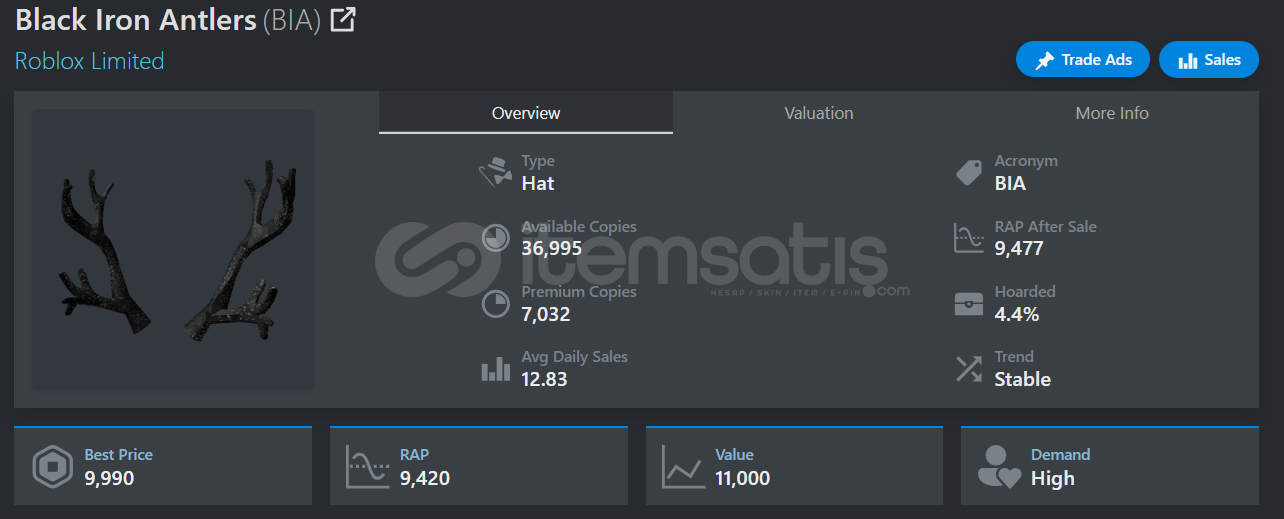Viewport: 1284px width, 519px height.
Task: Click the Best Price value 9,990
Action: (x=109, y=478)
